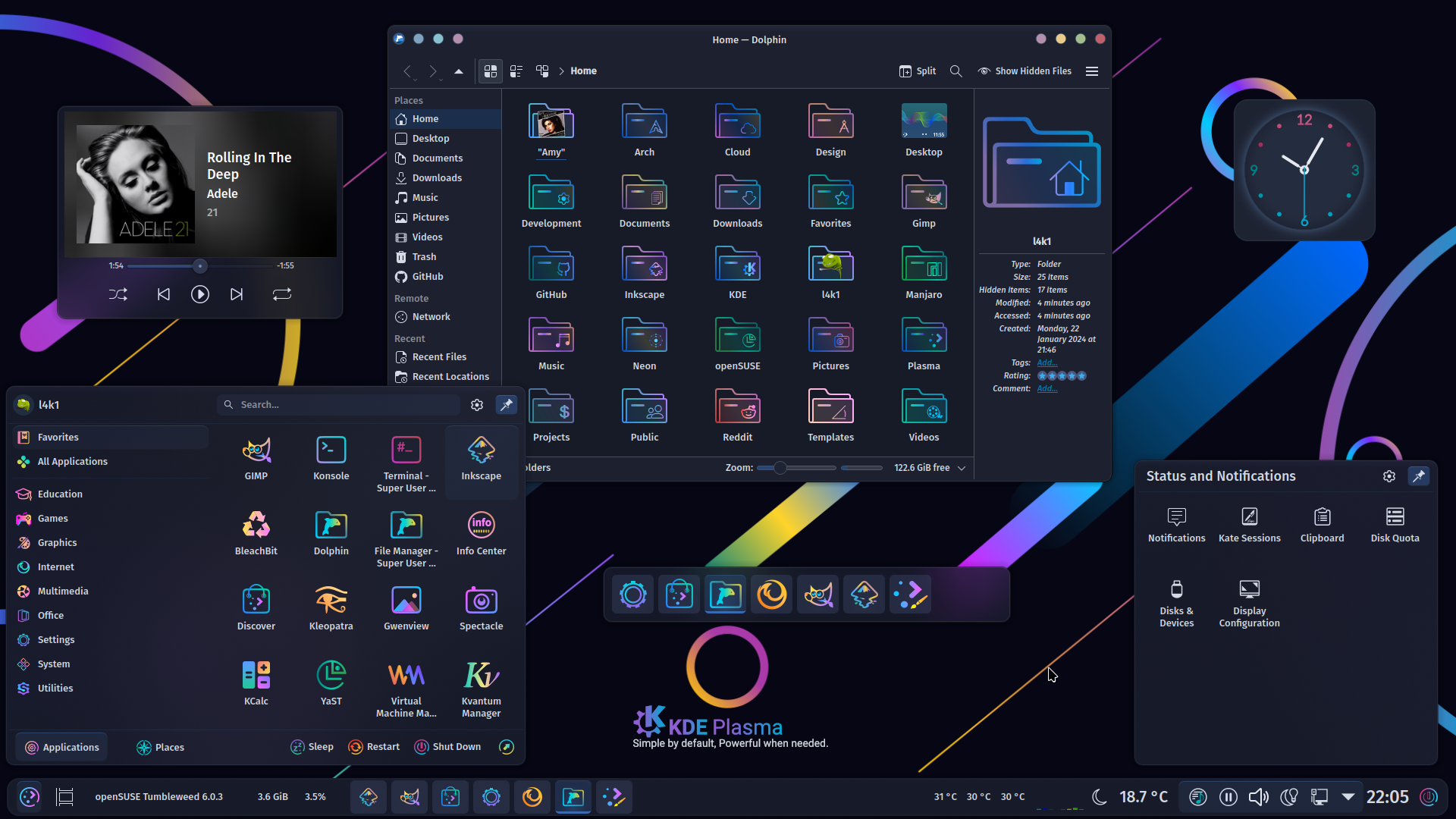This screenshot has height=819, width=1456.
Task: Open the Manjaro folder
Action: [x=924, y=272]
